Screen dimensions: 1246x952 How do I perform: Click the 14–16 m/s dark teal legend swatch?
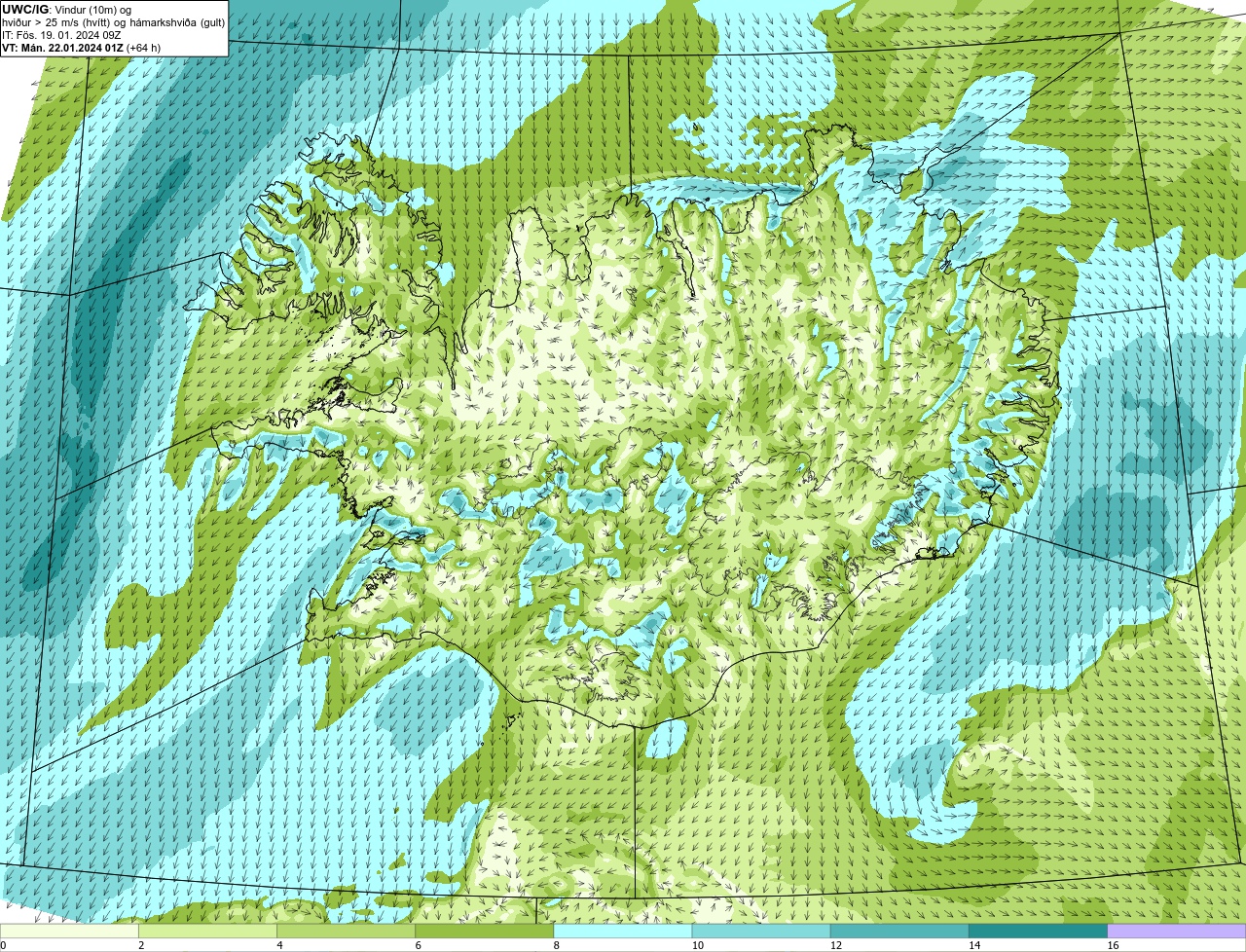(1039, 931)
